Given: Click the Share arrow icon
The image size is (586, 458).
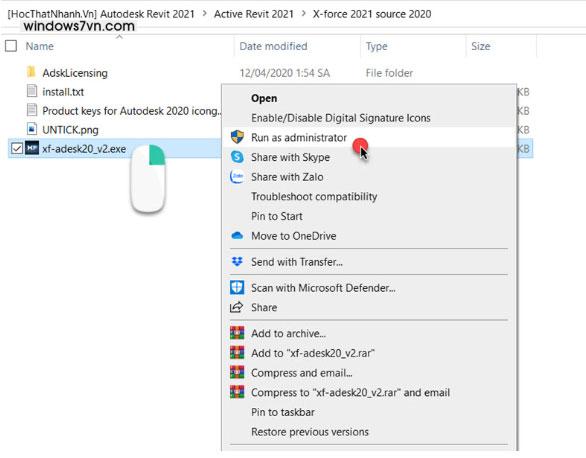Looking at the screenshot, I should point(236,307).
